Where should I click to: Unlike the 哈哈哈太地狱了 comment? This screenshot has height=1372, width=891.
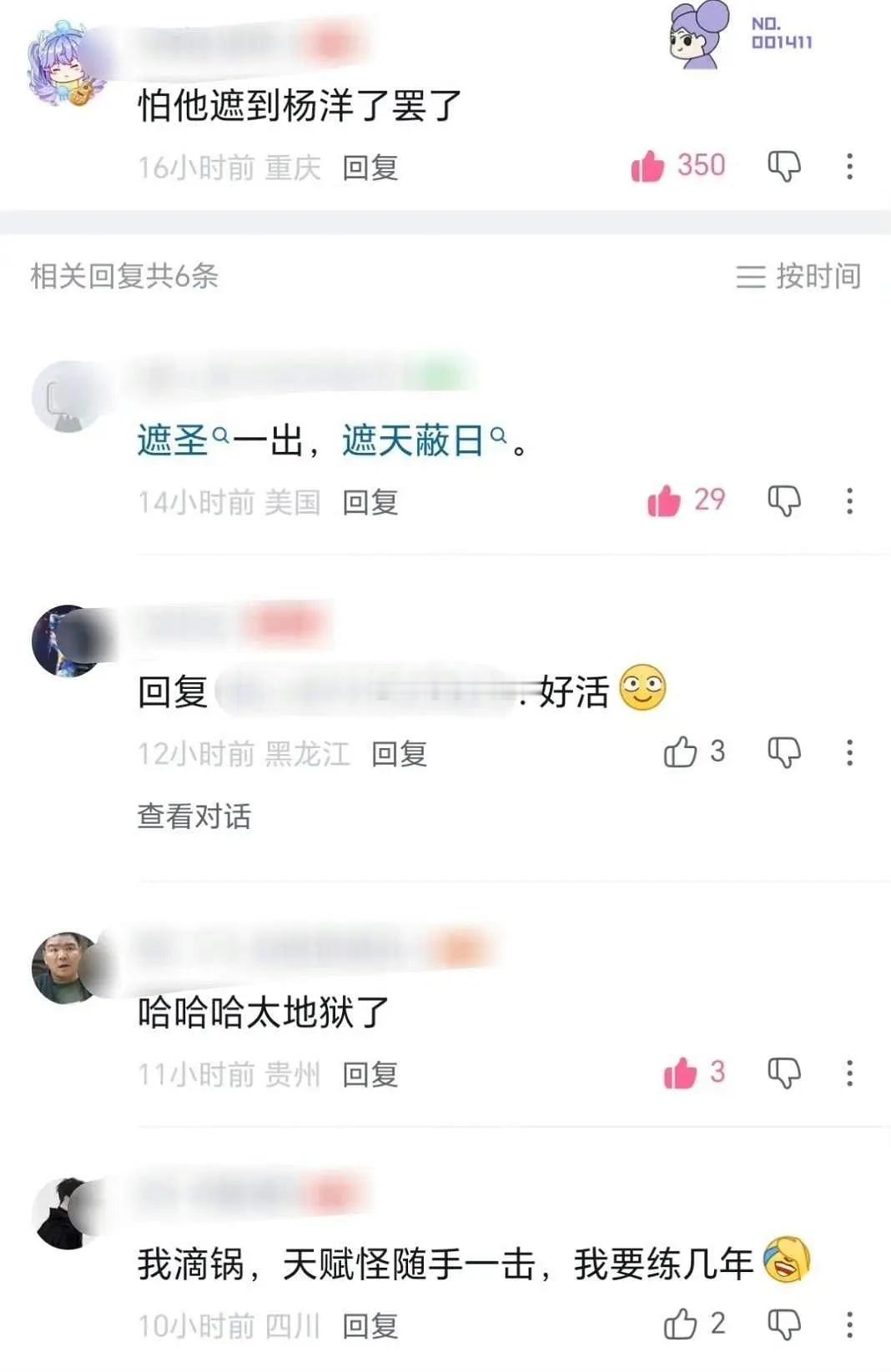680,1073
